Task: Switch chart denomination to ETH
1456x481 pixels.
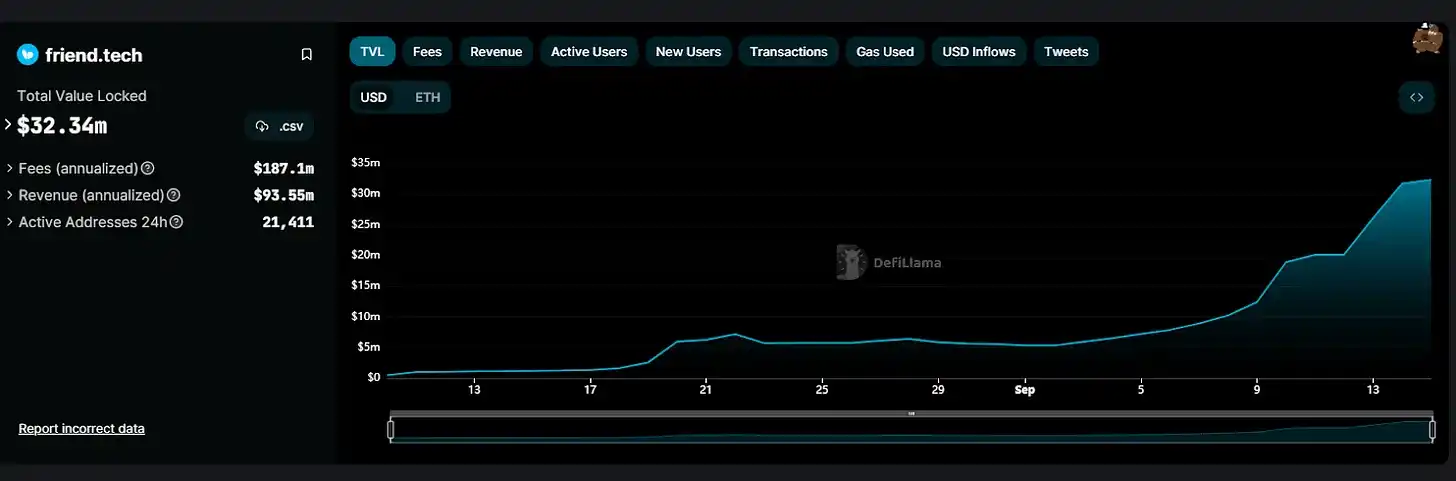Action: 427,98
